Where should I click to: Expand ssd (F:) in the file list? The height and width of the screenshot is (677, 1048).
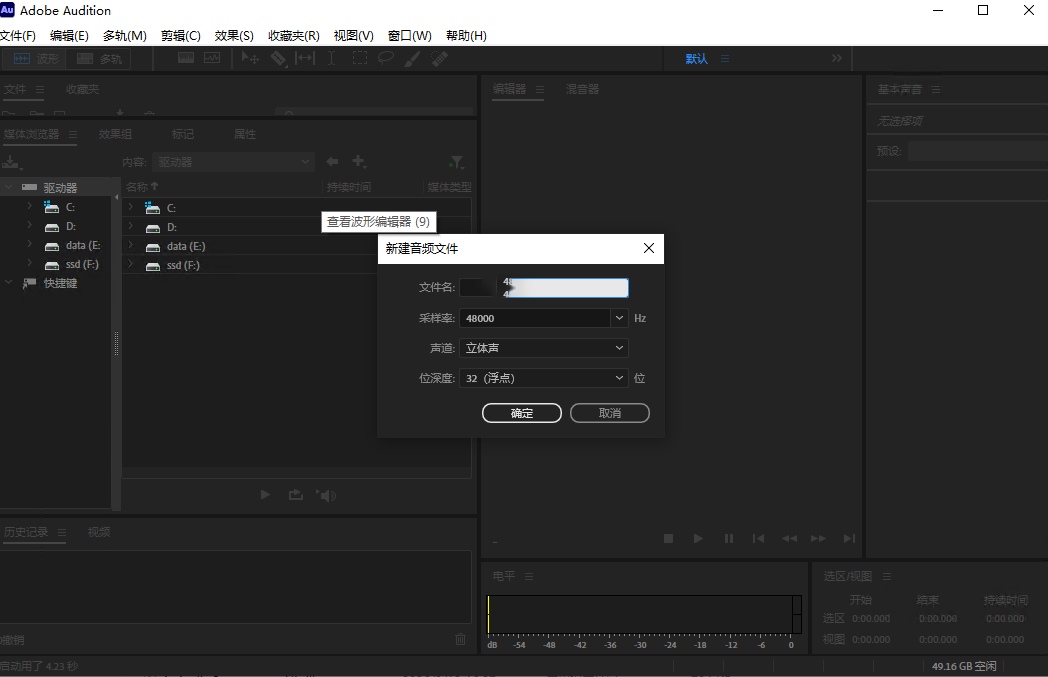point(131,265)
